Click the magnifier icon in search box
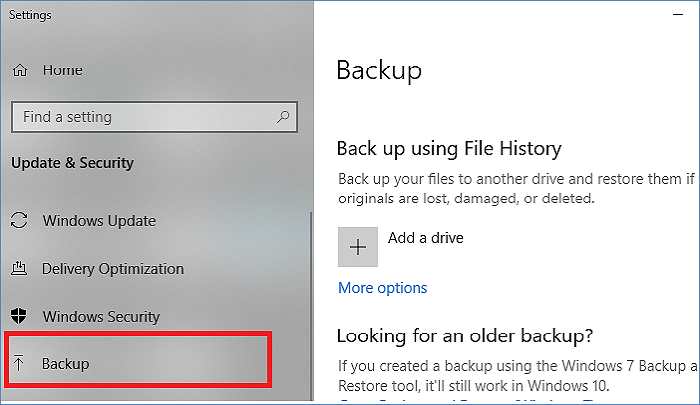The image size is (700, 405). [283, 117]
